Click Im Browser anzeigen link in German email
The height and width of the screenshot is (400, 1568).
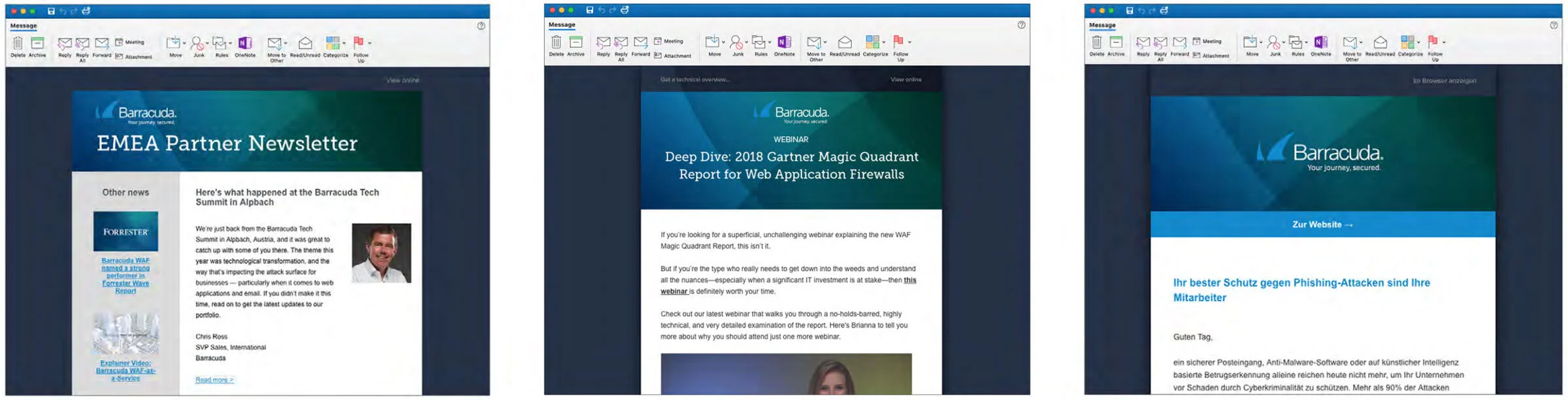pyautogui.click(x=1445, y=81)
